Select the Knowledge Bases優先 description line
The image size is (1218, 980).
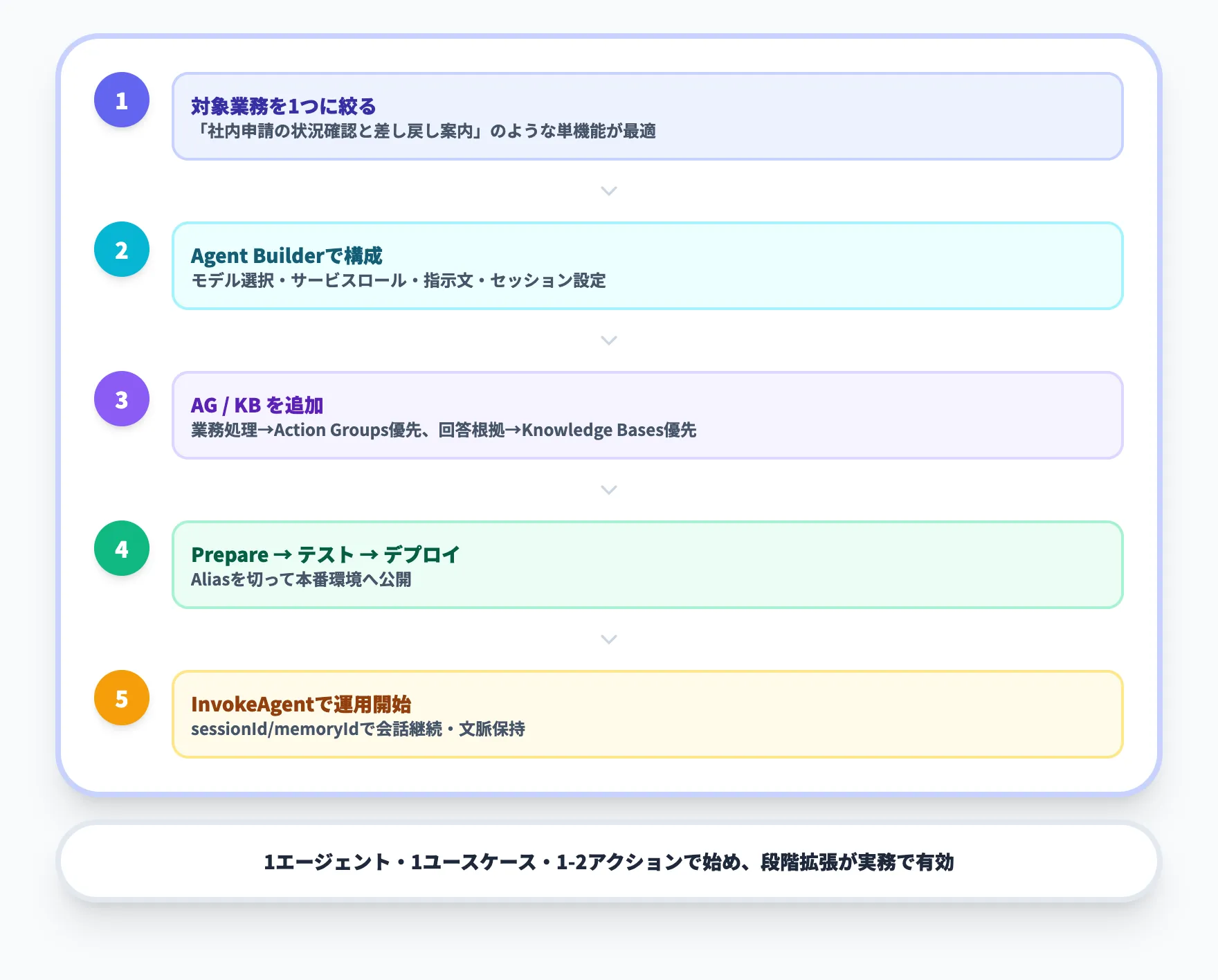[445, 430]
